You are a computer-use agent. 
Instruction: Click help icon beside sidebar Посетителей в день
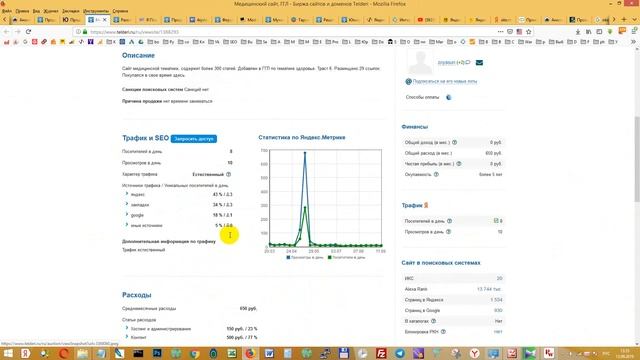point(449,221)
